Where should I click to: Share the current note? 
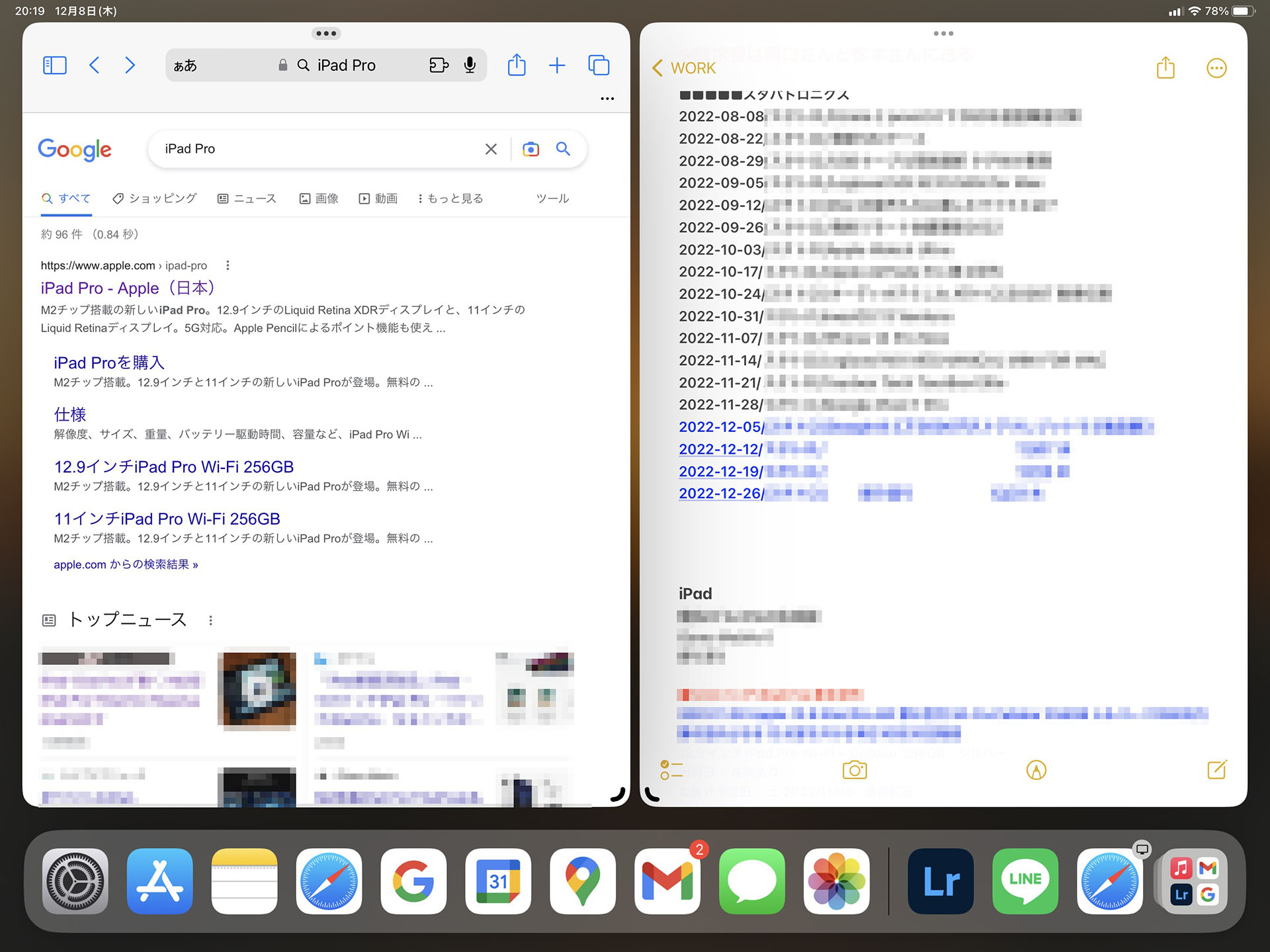click(1165, 67)
